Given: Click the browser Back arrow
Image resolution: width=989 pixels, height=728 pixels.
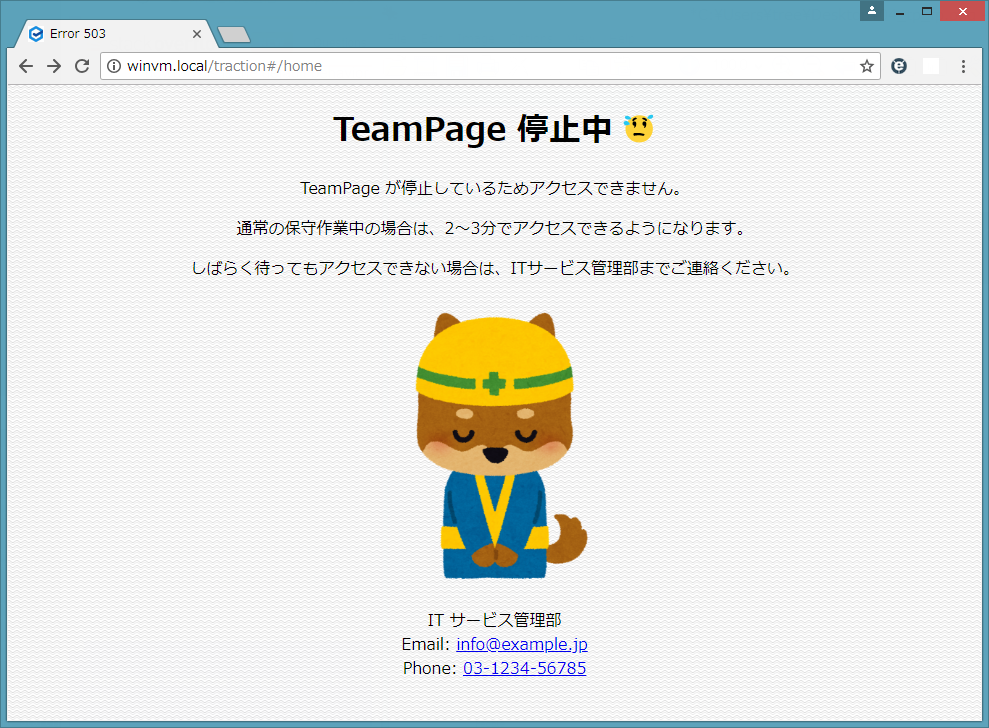Looking at the screenshot, I should [x=26, y=66].
